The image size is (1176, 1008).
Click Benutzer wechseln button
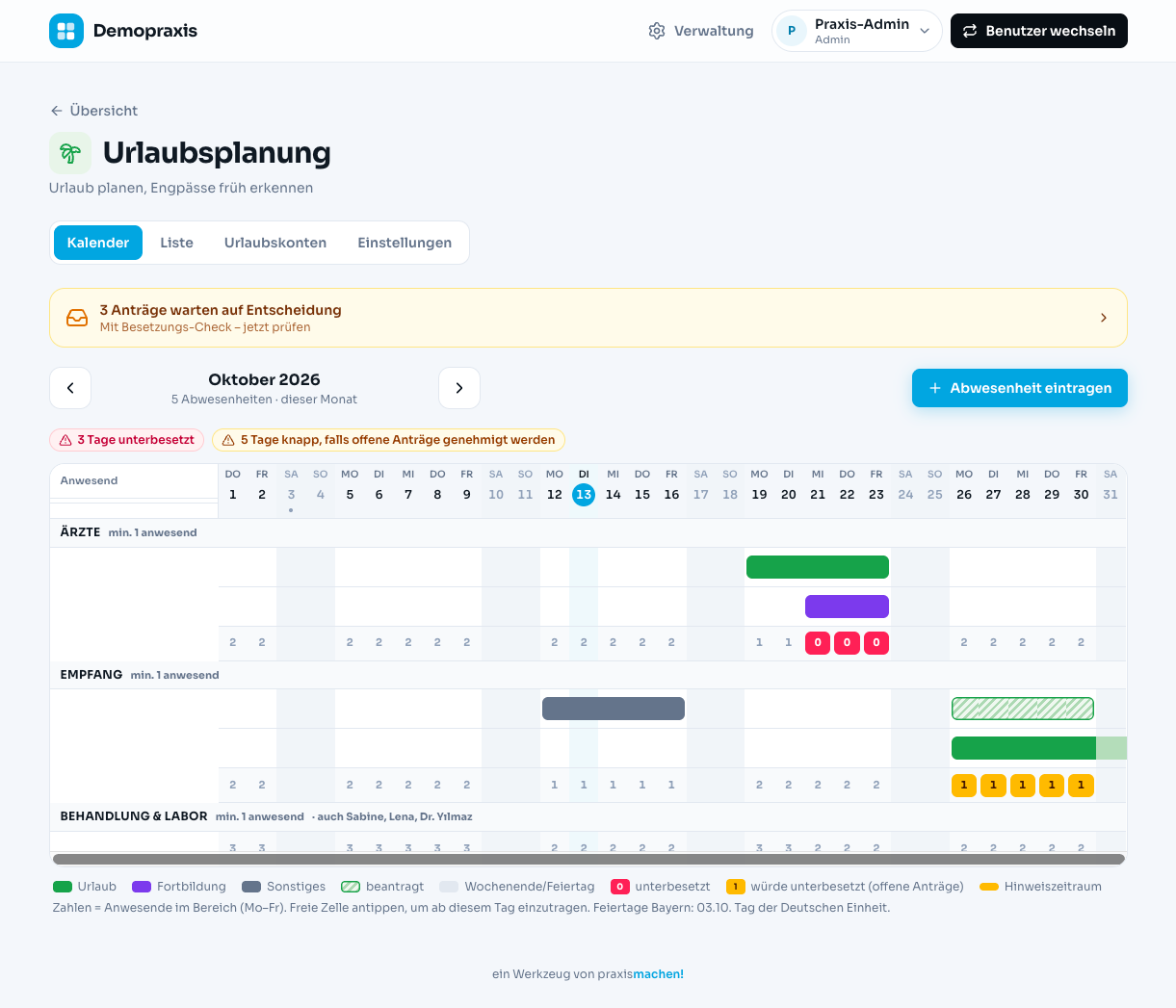point(1039,31)
